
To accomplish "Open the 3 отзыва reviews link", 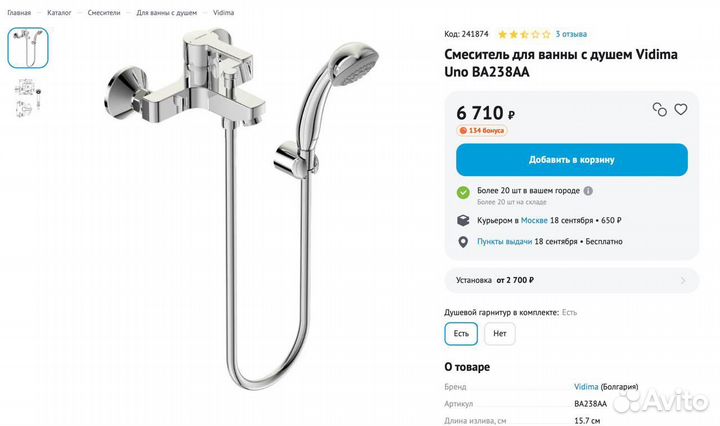I will click(571, 34).
